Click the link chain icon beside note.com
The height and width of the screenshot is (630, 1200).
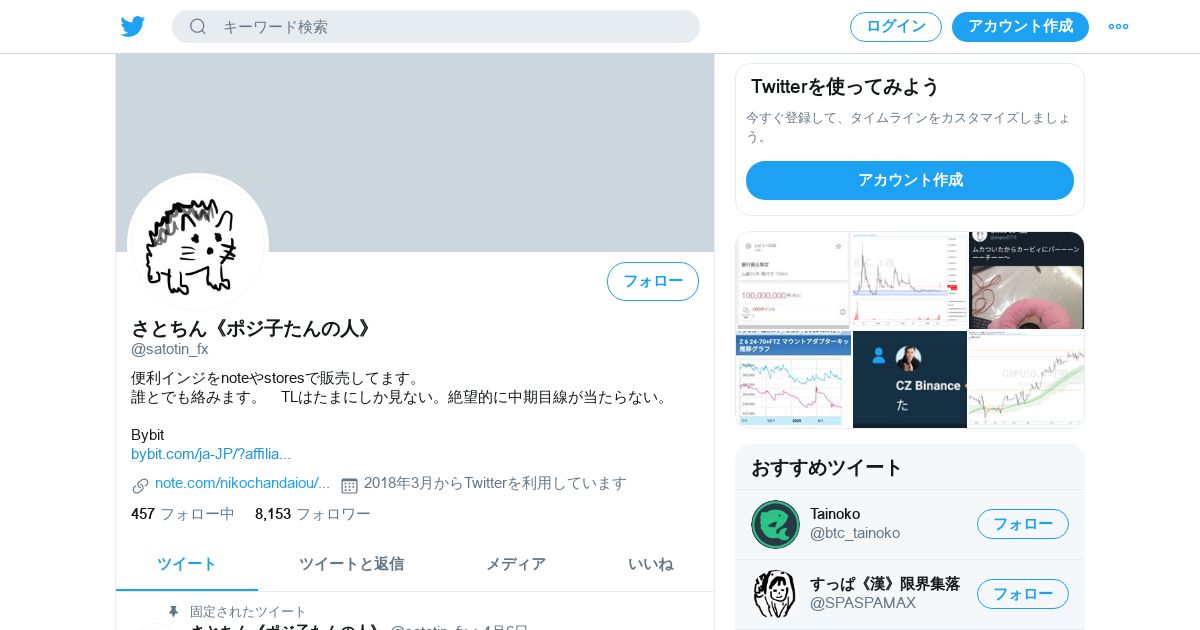pyautogui.click(x=140, y=485)
